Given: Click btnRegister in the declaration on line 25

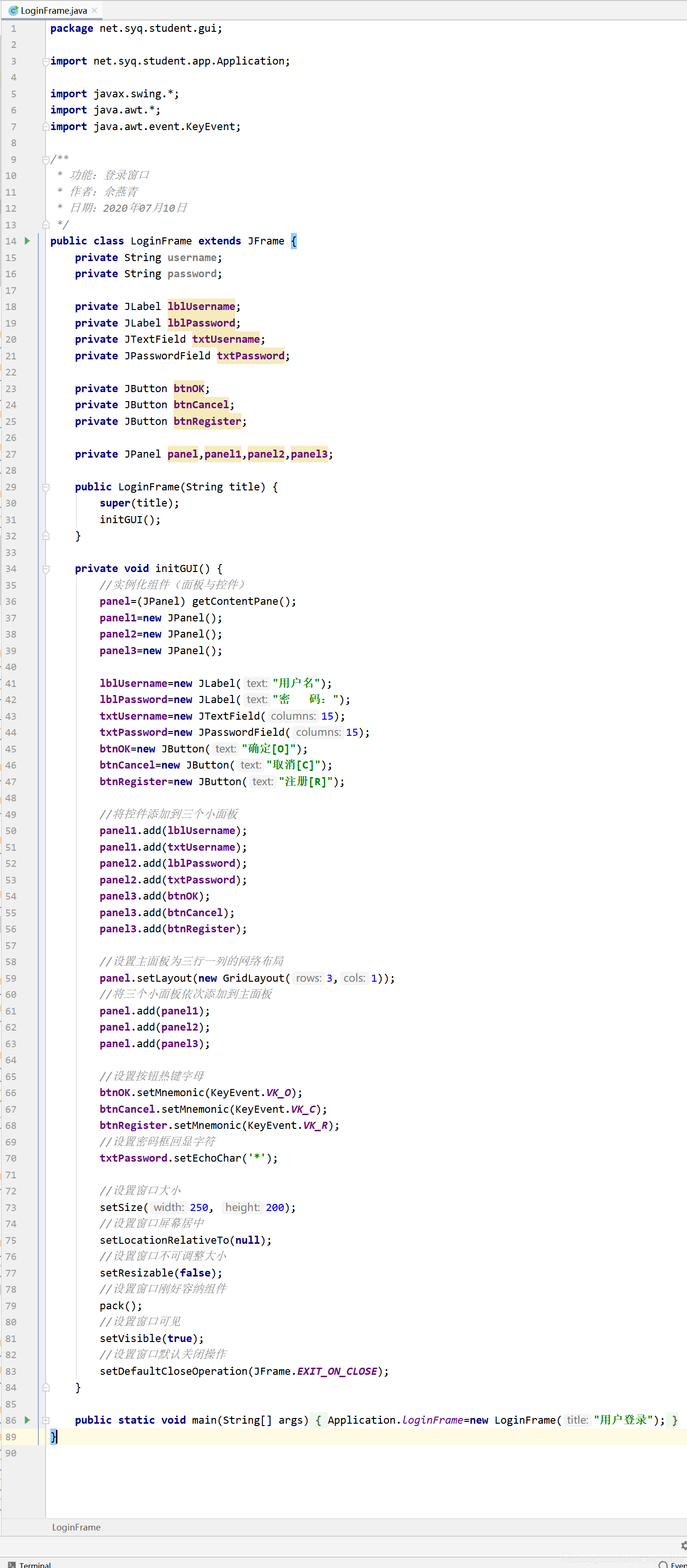Looking at the screenshot, I should [x=207, y=421].
